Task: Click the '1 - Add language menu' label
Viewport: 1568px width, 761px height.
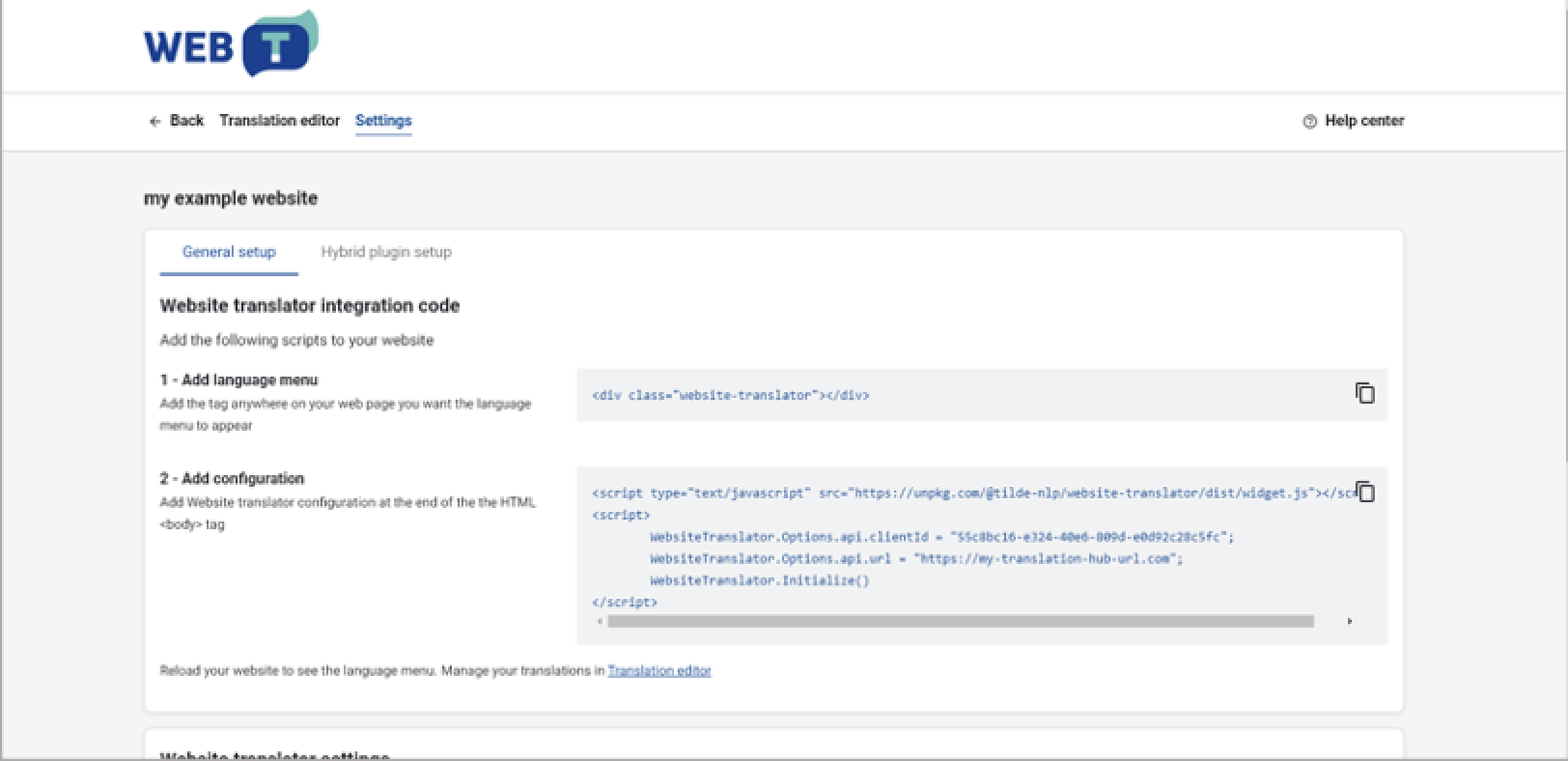Action: click(238, 380)
